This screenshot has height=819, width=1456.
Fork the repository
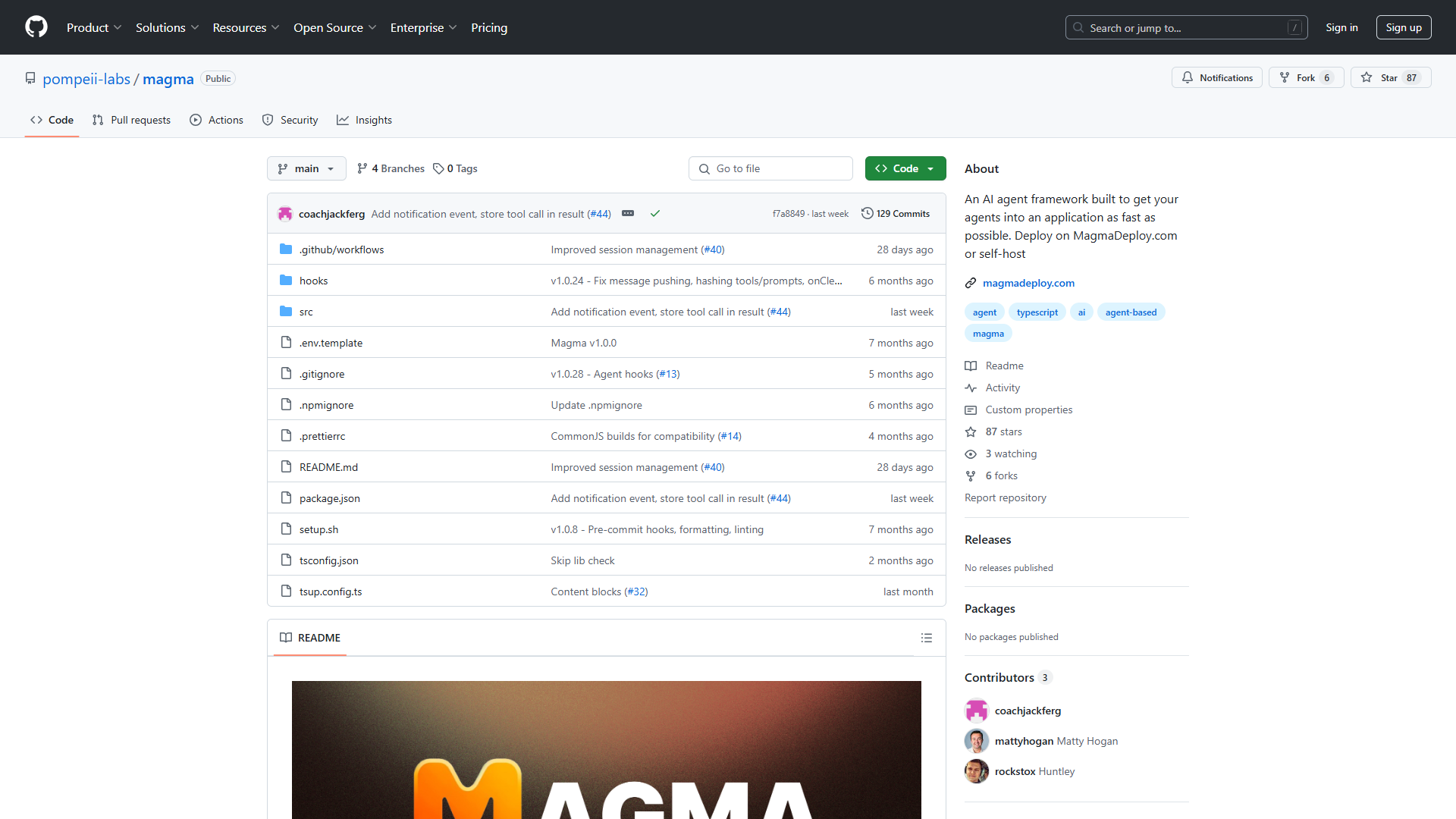pyautogui.click(x=1306, y=77)
